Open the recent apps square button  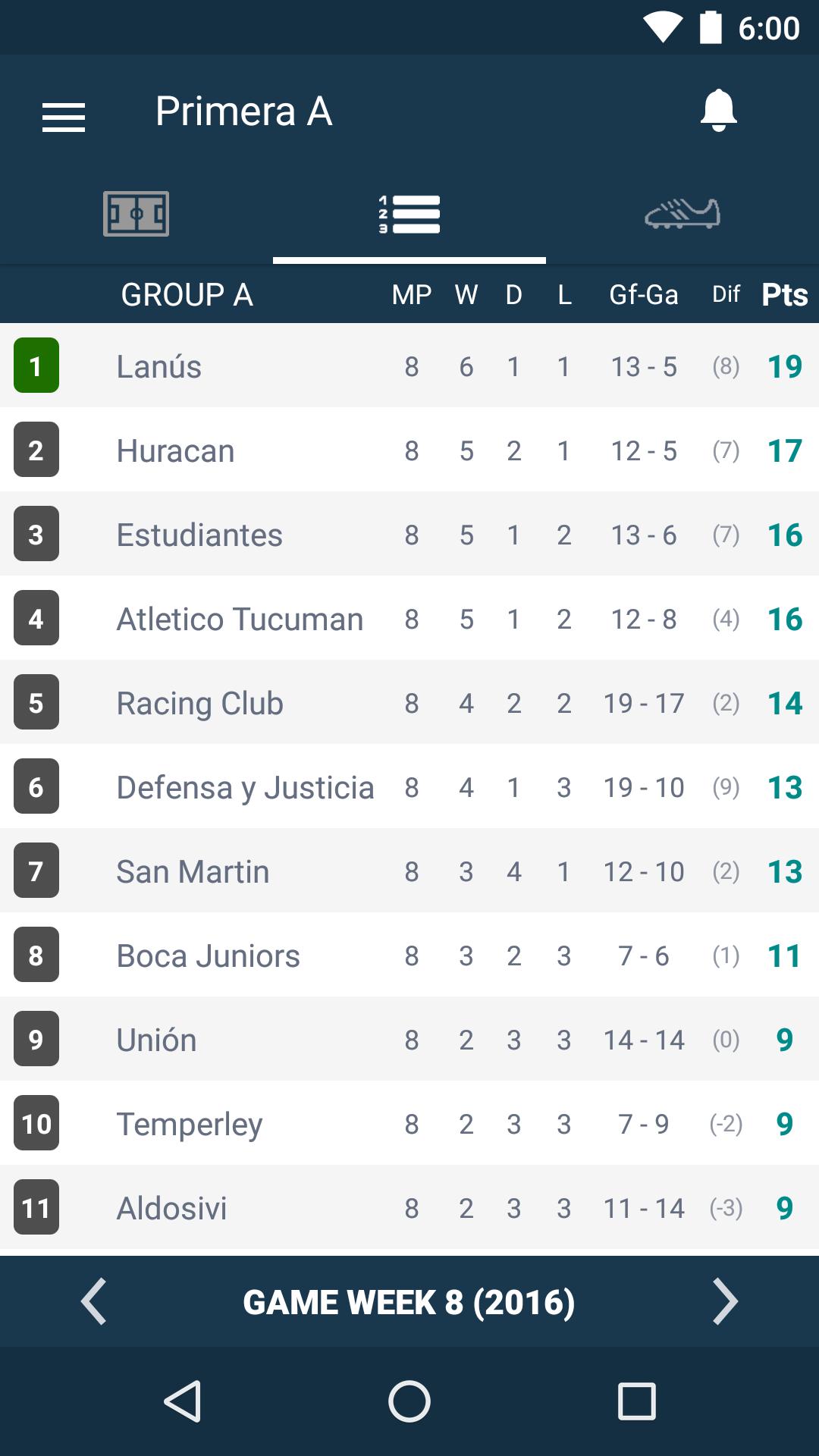[636, 1401]
